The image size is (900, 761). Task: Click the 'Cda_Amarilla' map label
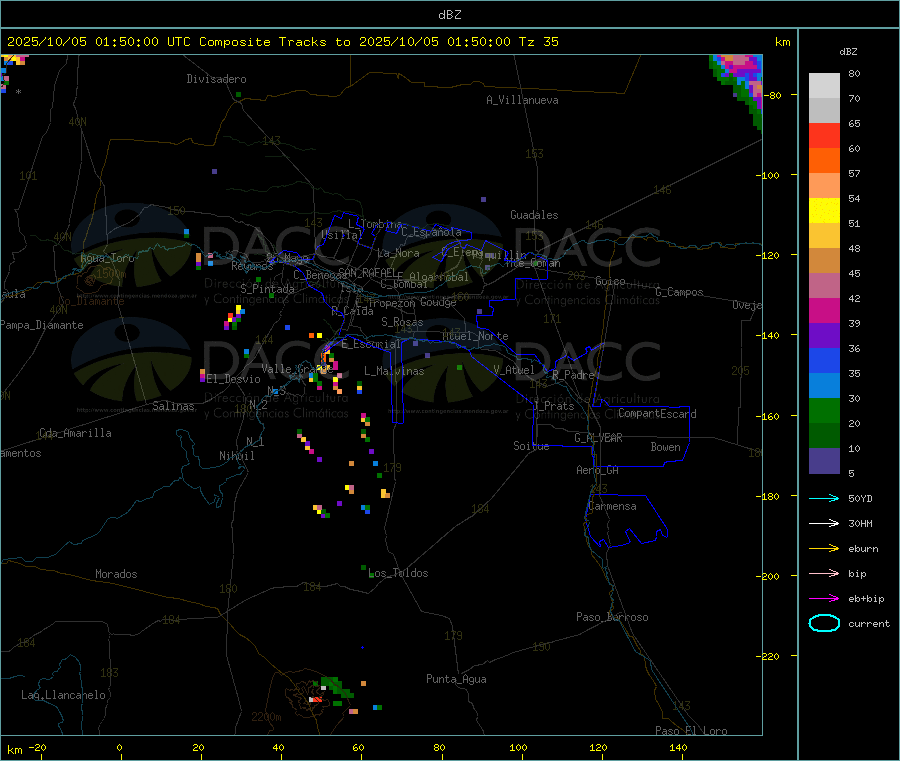point(75,433)
